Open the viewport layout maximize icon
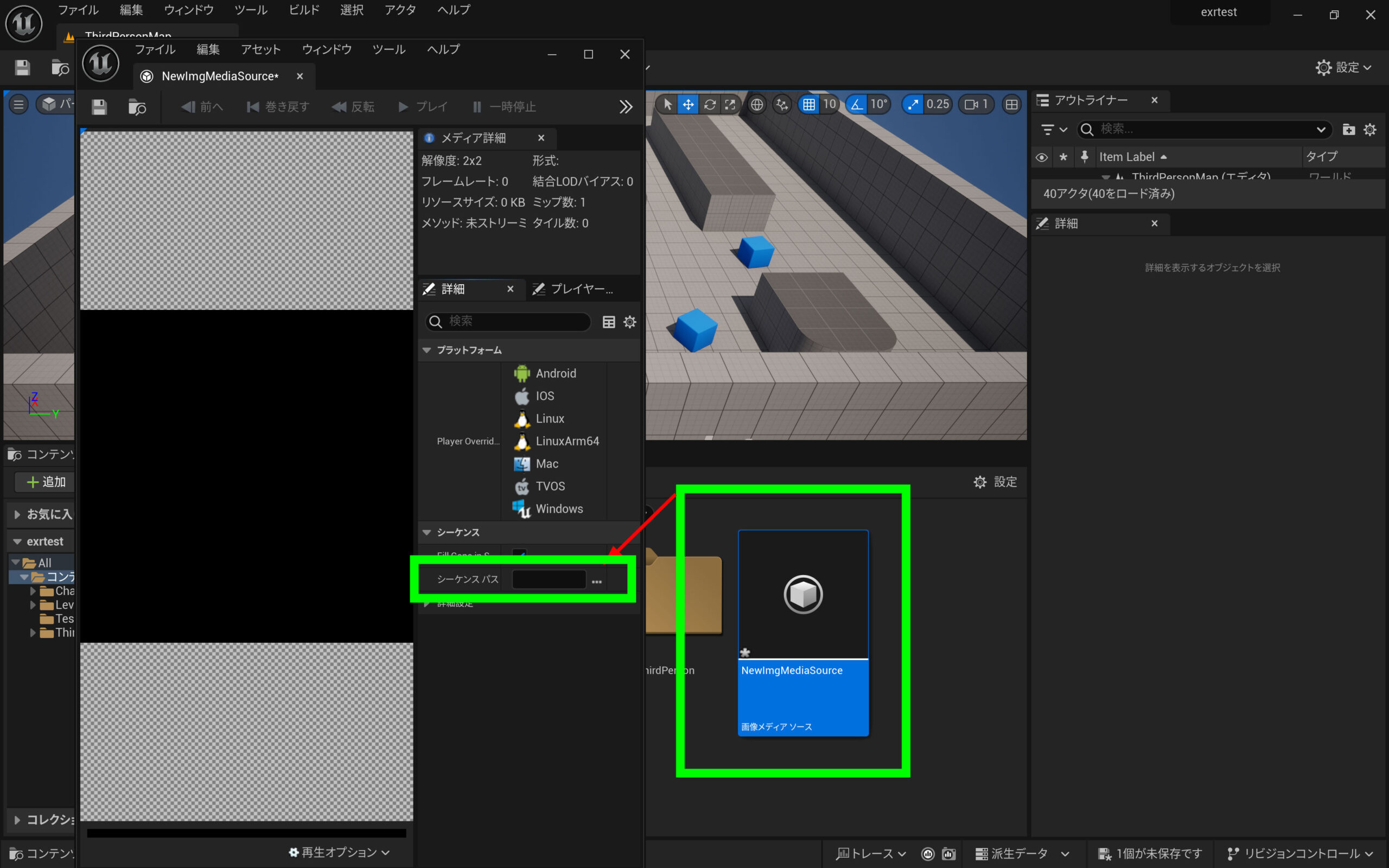The height and width of the screenshot is (868, 1389). tap(1011, 105)
